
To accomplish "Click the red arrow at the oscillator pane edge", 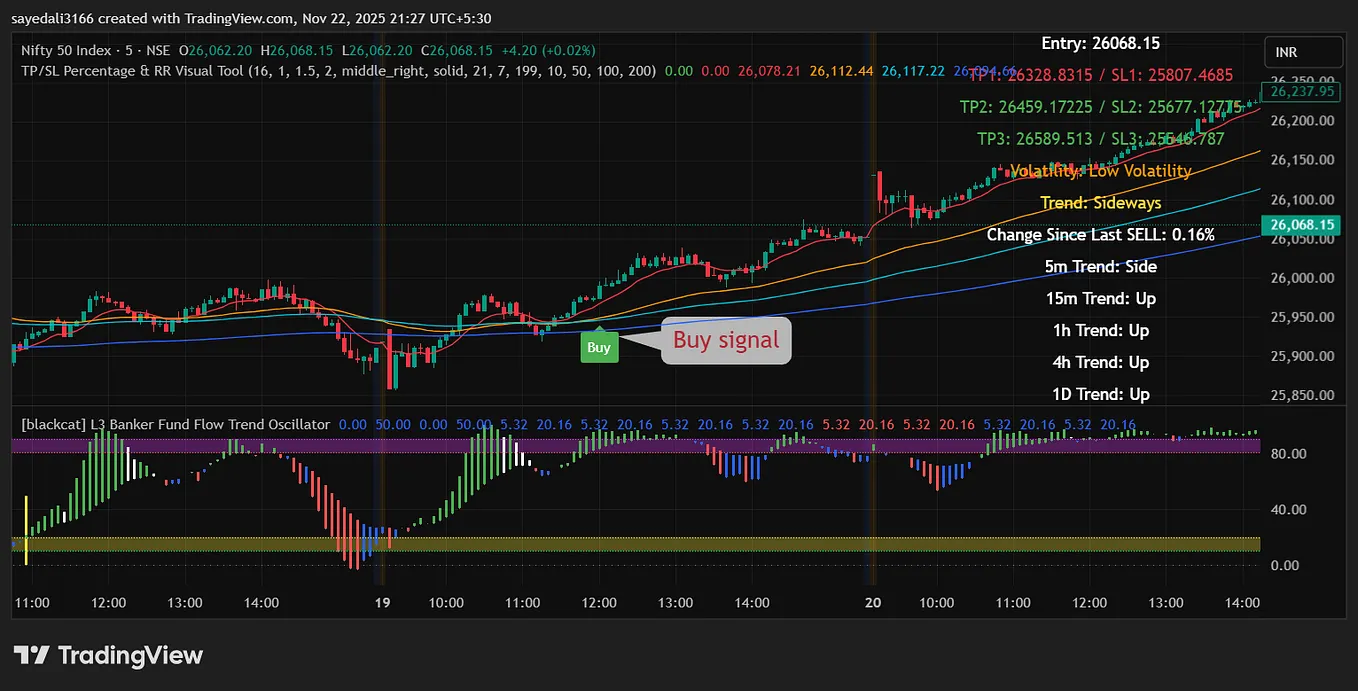I will [x=1173, y=438].
